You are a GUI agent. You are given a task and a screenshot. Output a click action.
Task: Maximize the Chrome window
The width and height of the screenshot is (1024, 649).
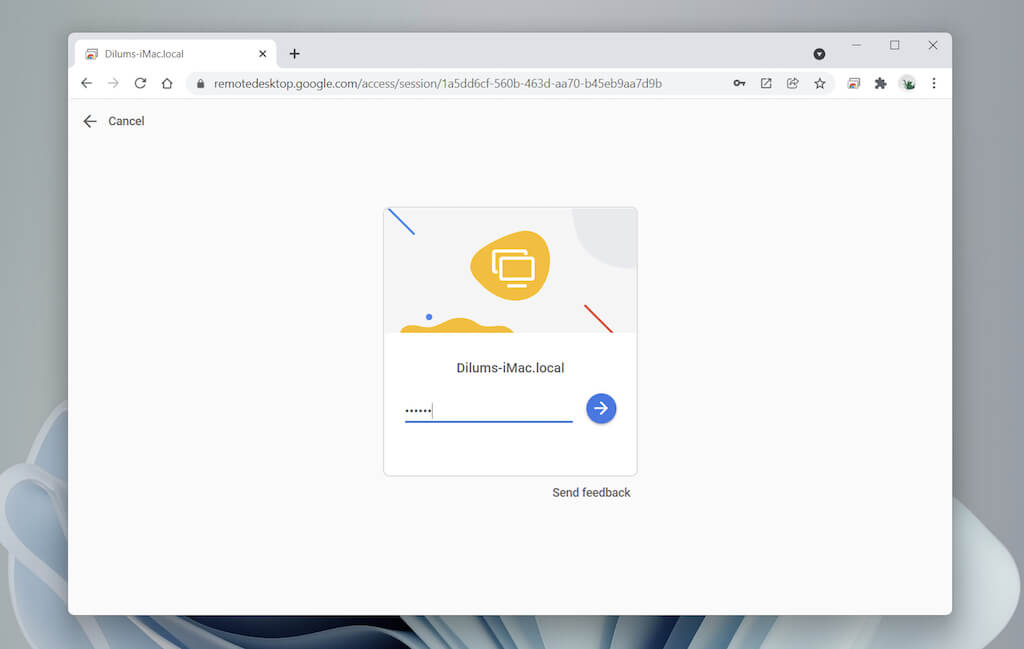click(x=895, y=45)
